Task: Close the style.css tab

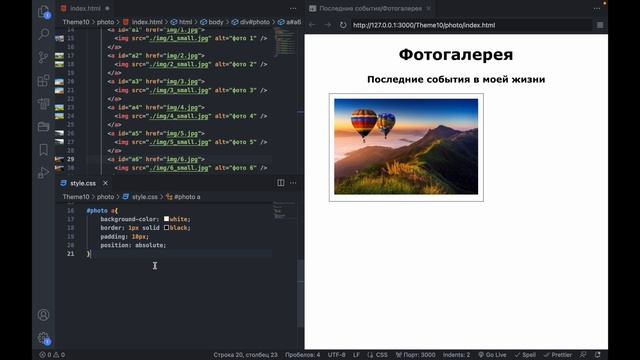Action: (x=105, y=183)
